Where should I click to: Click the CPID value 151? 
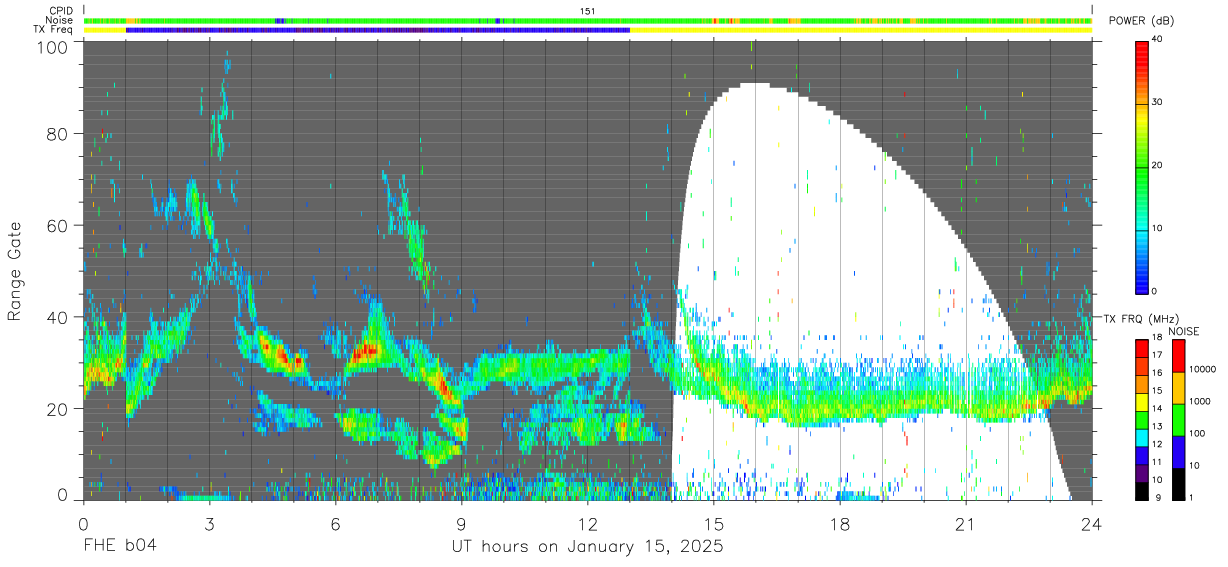tap(588, 11)
